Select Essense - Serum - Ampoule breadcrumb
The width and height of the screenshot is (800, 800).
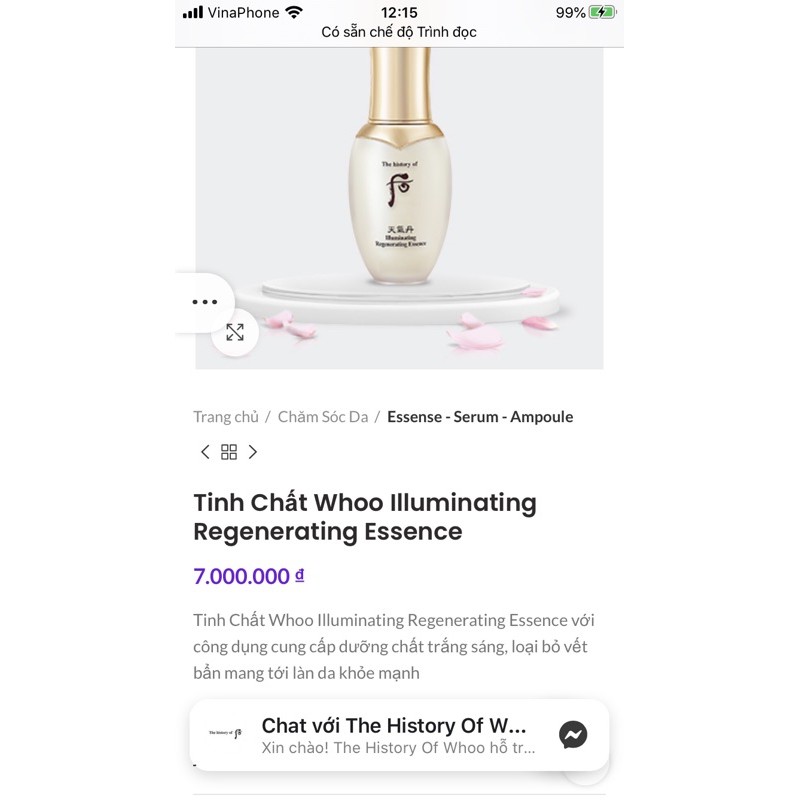[x=480, y=417]
